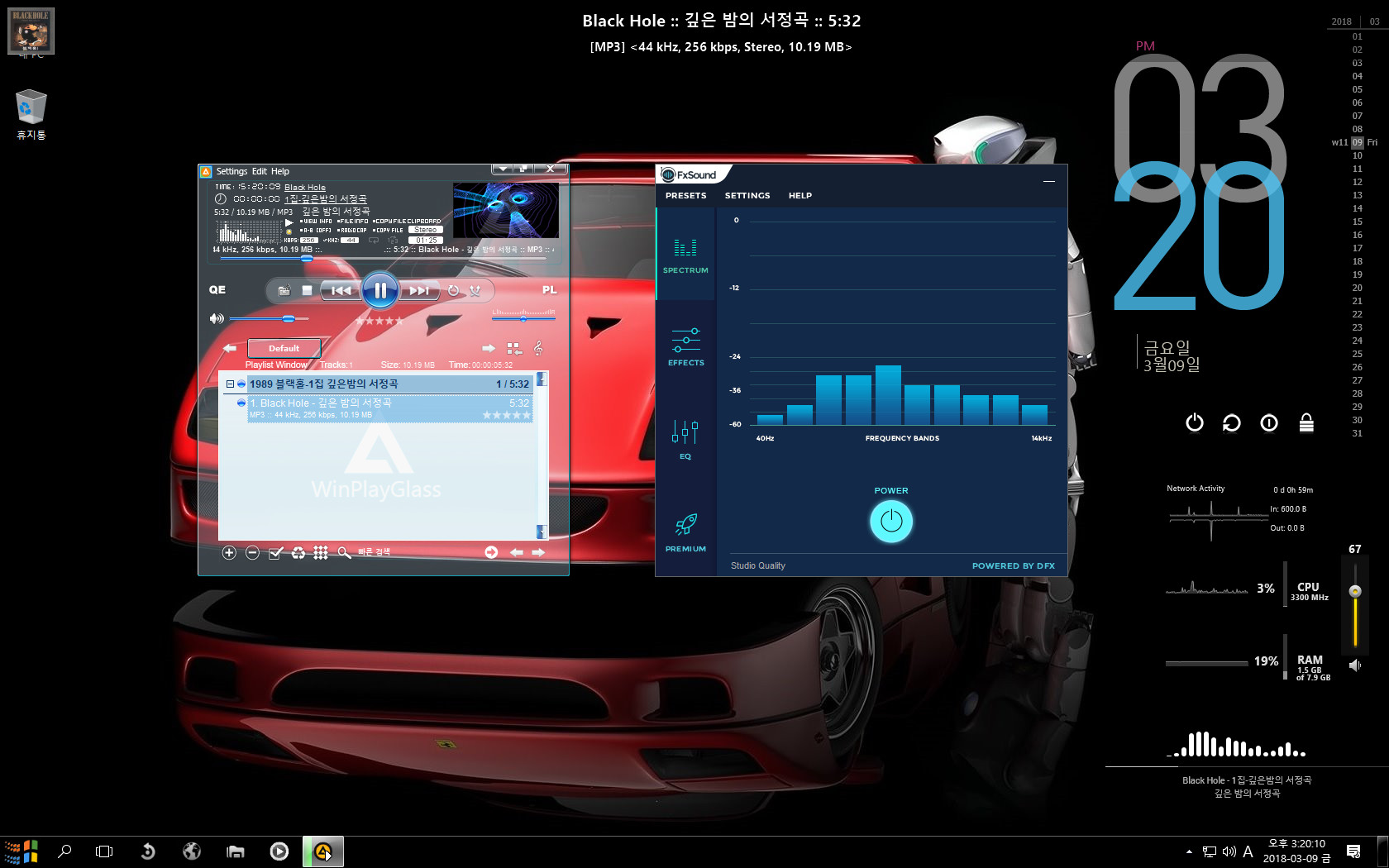
Task: Click the restart widget icon
Action: pyautogui.click(x=1232, y=423)
